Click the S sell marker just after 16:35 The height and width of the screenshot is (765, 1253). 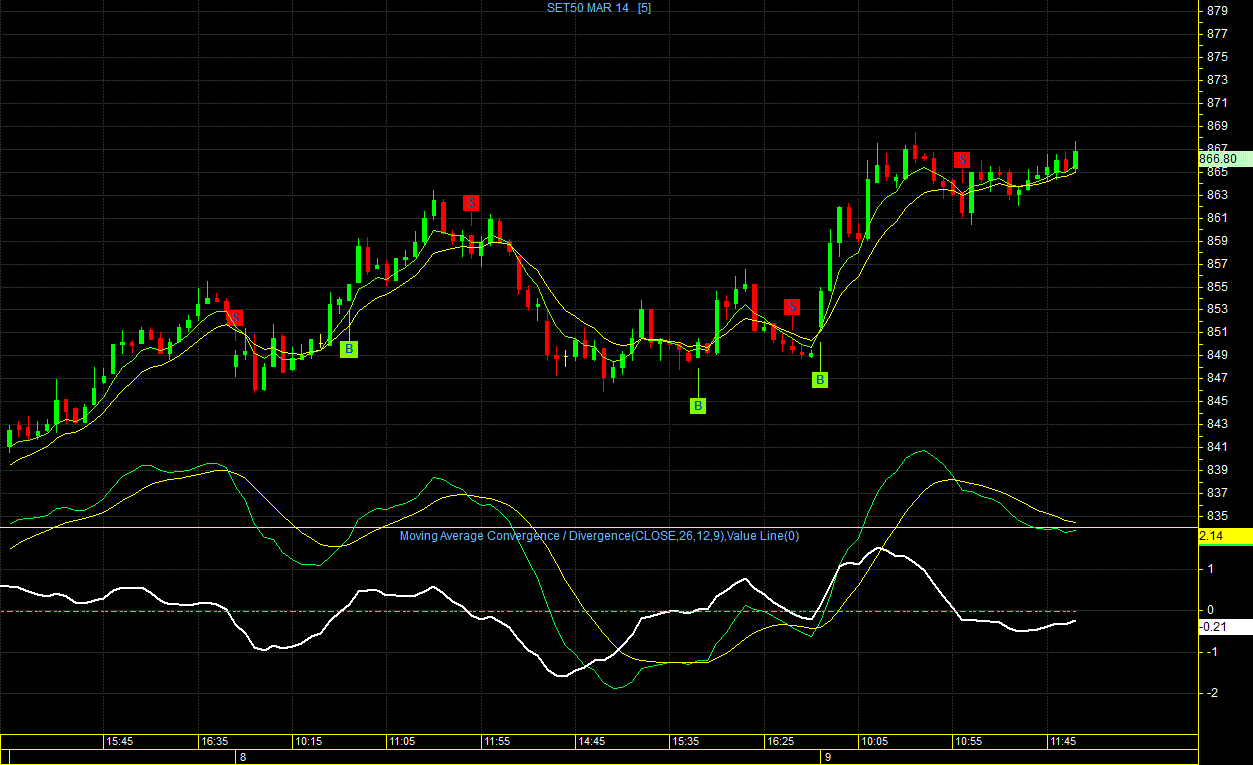tap(235, 318)
